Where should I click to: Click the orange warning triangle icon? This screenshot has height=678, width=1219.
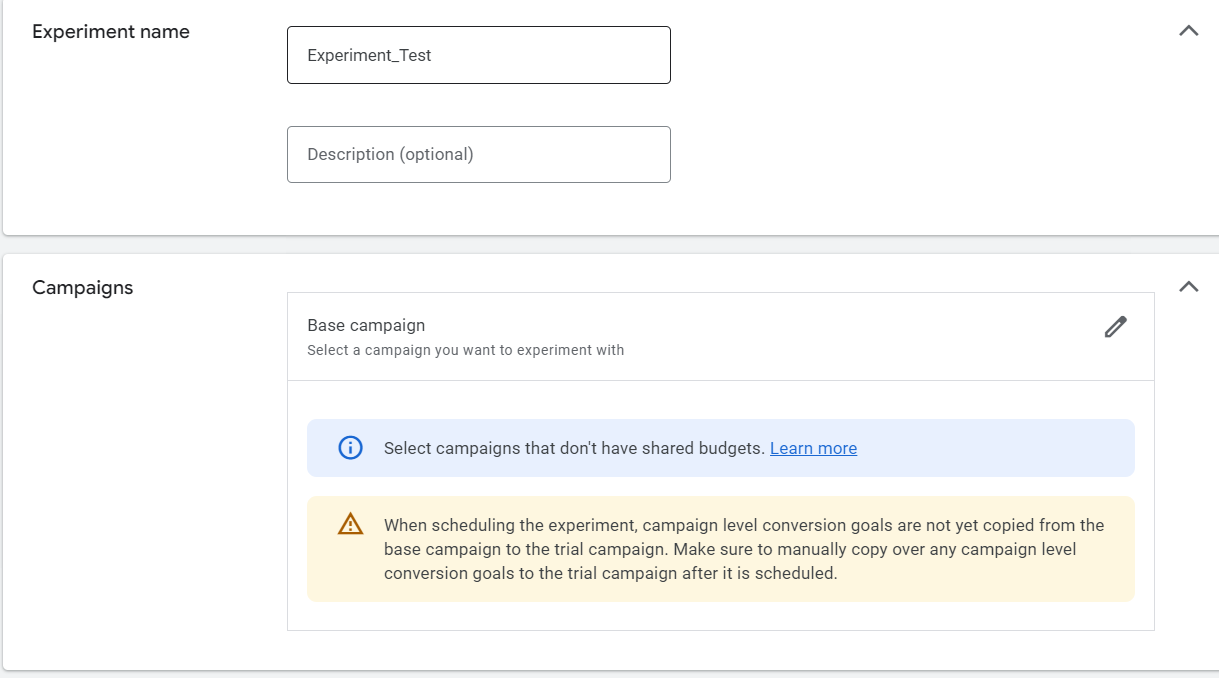click(350, 524)
